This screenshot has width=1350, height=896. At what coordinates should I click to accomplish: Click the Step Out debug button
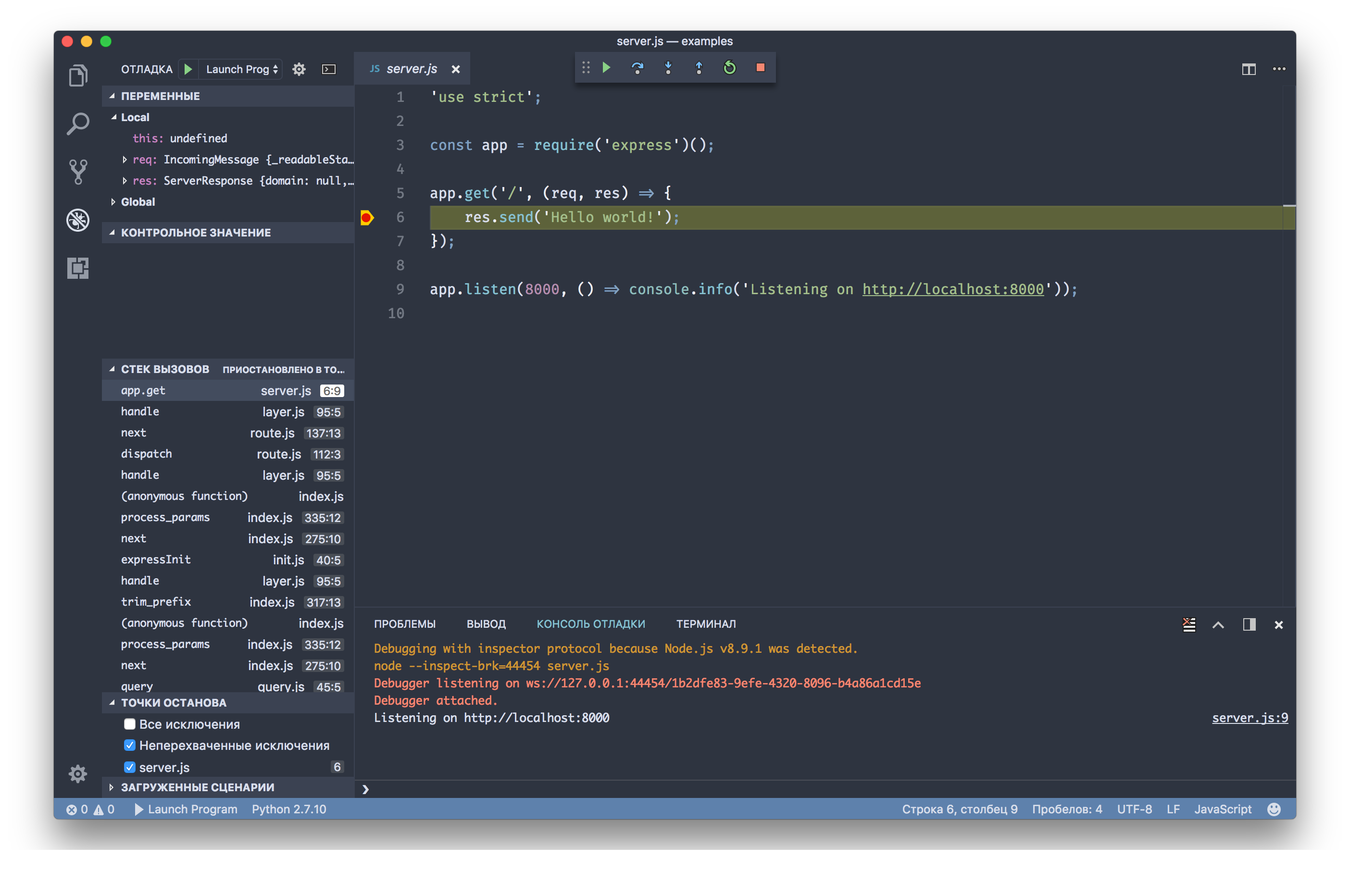(x=699, y=68)
